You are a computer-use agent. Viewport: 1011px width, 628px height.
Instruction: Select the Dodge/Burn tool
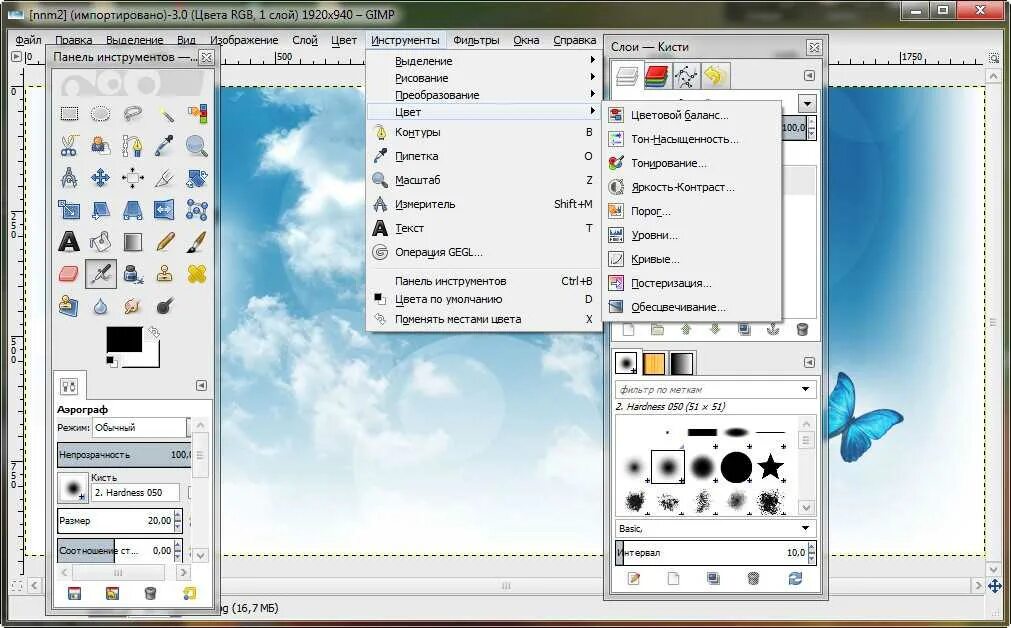point(165,306)
